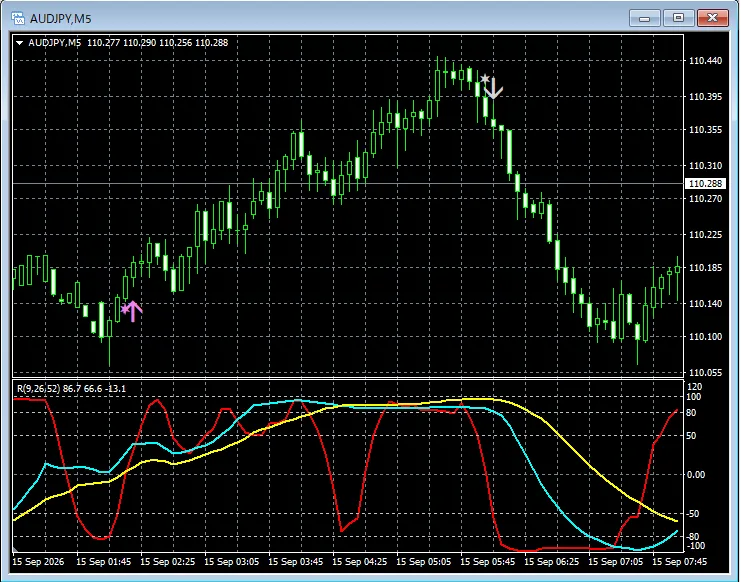Click the AUDJPY,M5 OHLC label text
The height and width of the screenshot is (582, 741).
pos(128,43)
